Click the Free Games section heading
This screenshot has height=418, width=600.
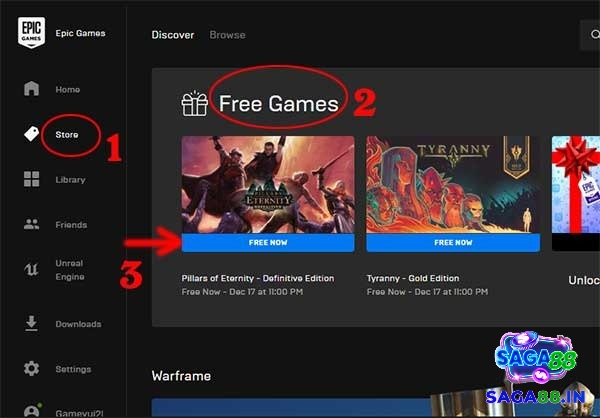point(279,104)
